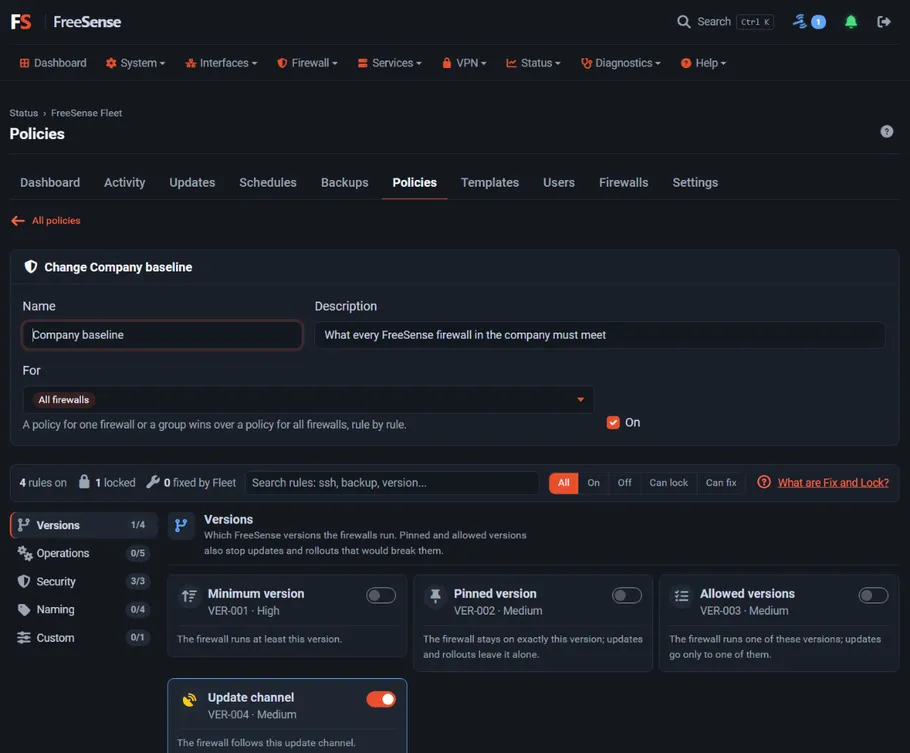Click the Status breadcrumb link

(x=24, y=113)
